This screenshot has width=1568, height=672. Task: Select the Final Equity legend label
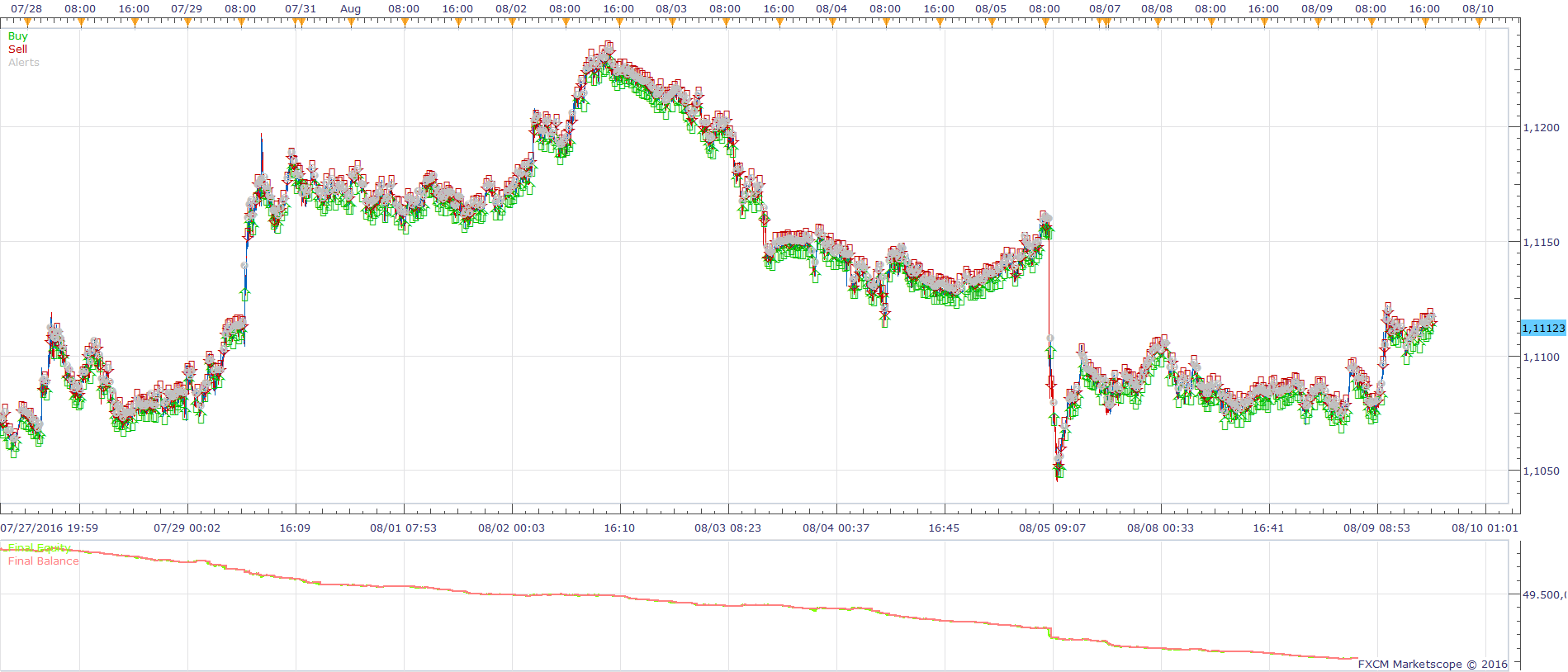coord(40,548)
